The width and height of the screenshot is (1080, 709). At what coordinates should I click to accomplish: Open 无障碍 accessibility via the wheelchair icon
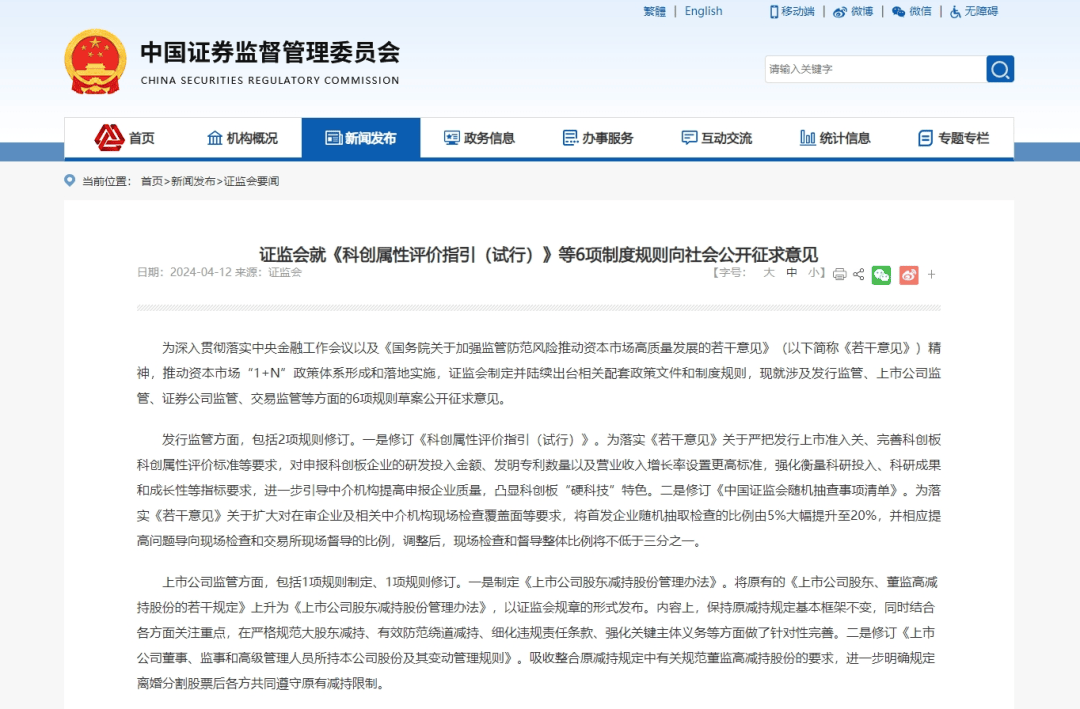pyautogui.click(x=953, y=11)
